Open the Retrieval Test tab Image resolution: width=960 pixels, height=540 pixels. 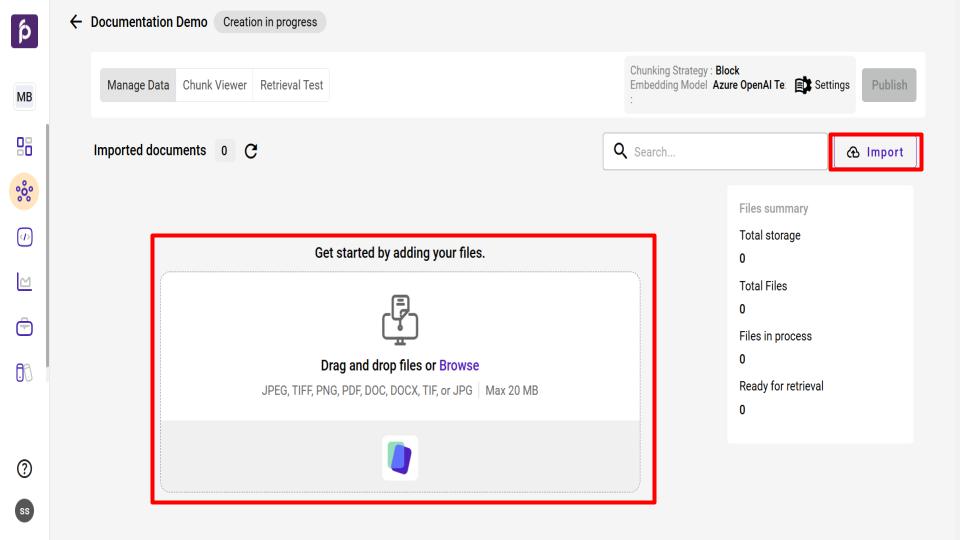[291, 85]
